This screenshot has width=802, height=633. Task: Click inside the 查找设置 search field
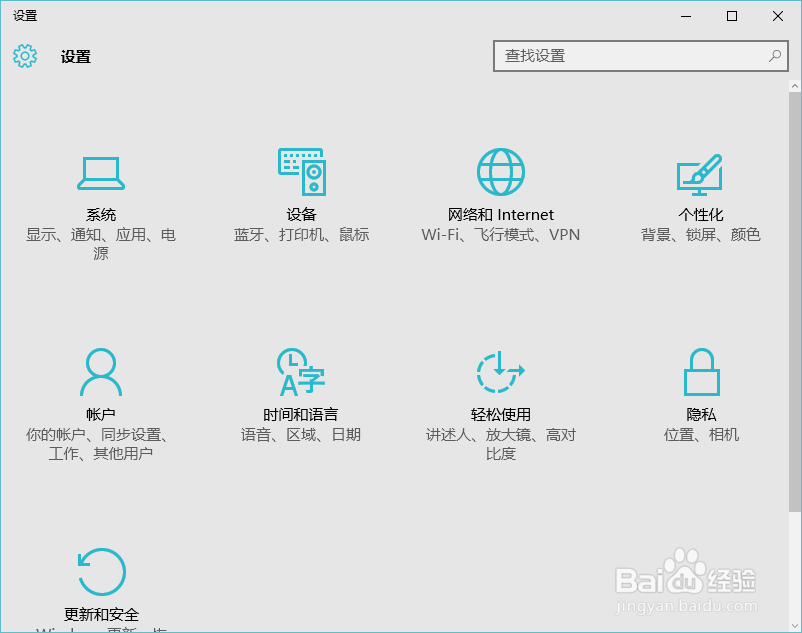pyautogui.click(x=620, y=56)
